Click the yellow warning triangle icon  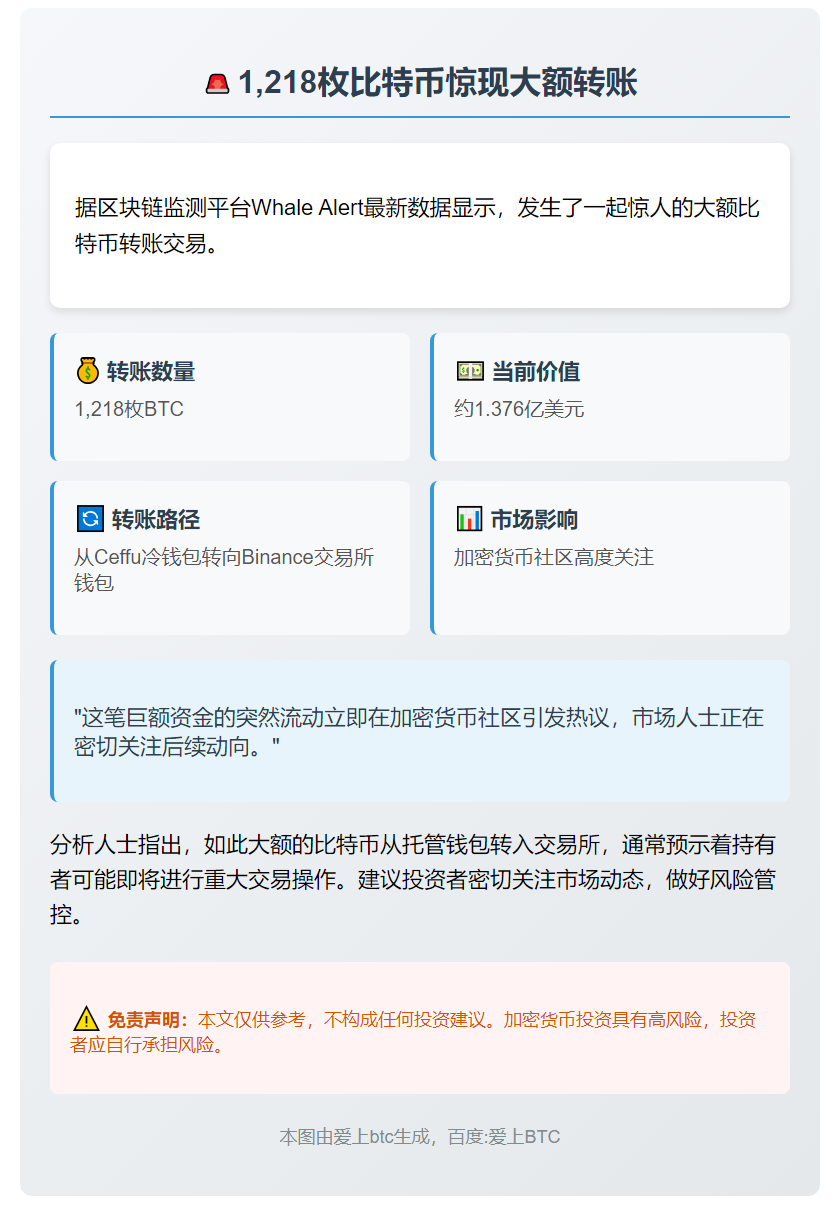tap(86, 1020)
